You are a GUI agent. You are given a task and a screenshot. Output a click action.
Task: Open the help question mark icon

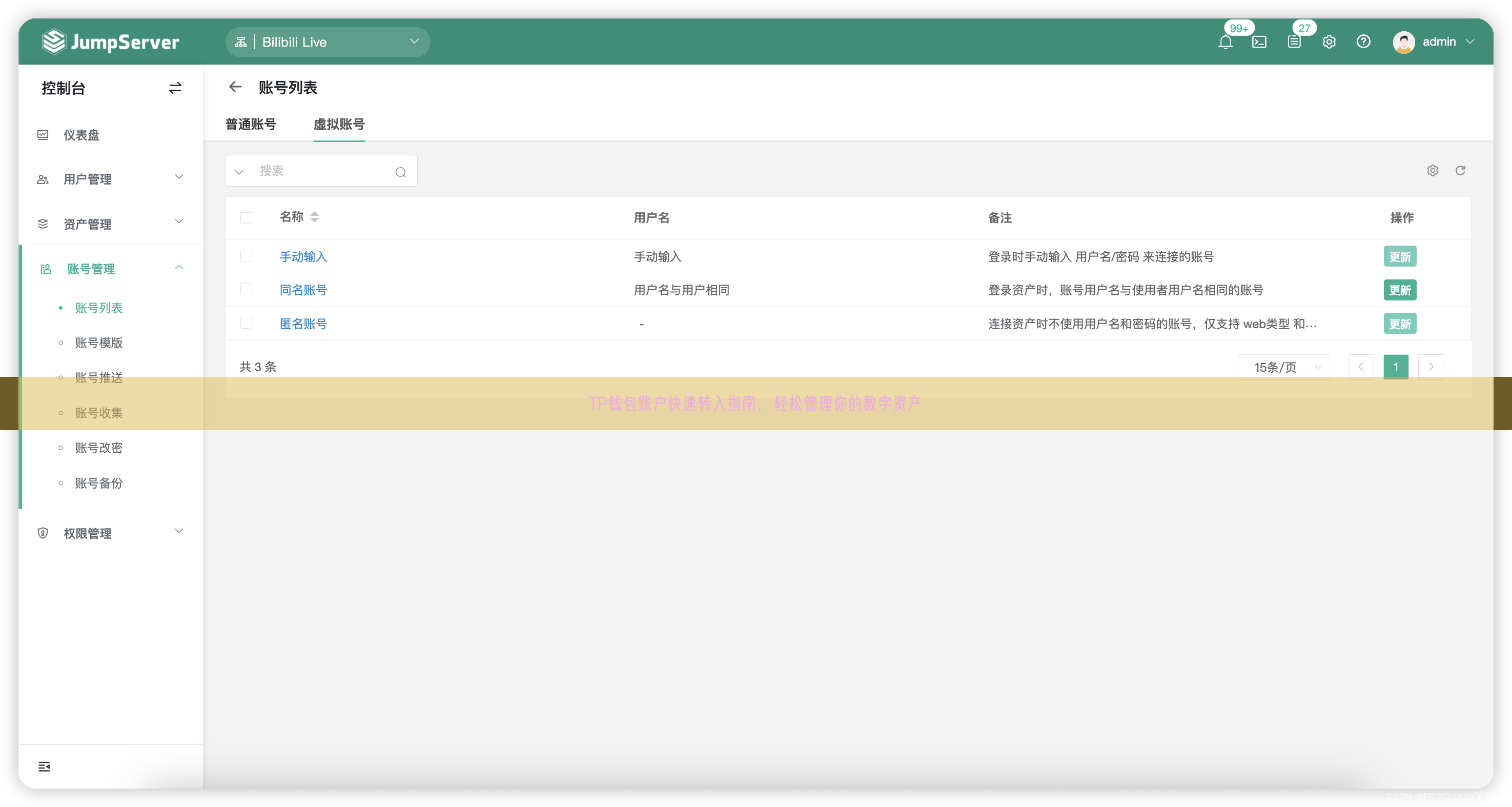click(x=1363, y=42)
